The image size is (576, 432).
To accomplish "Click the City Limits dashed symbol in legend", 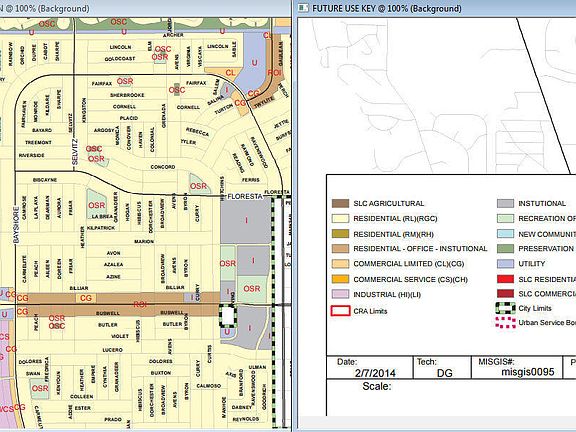I will point(505,308).
